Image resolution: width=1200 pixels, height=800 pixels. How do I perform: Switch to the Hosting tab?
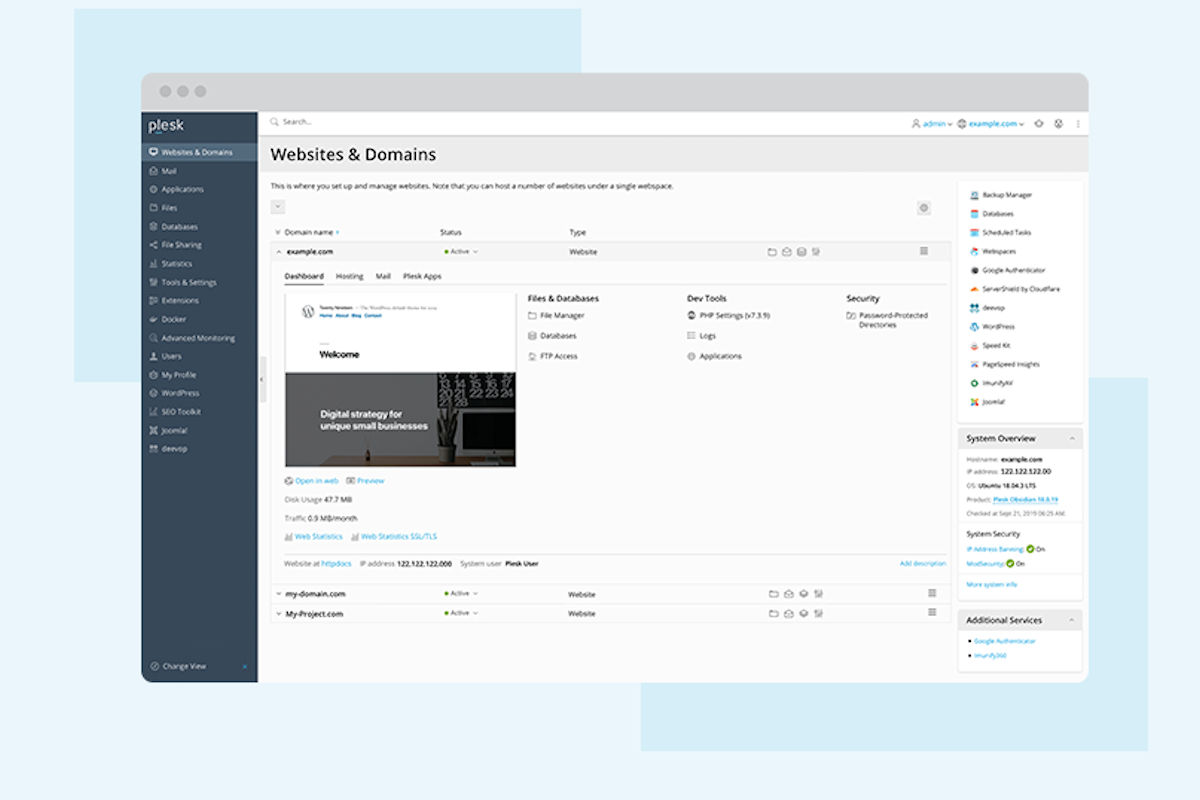click(349, 276)
